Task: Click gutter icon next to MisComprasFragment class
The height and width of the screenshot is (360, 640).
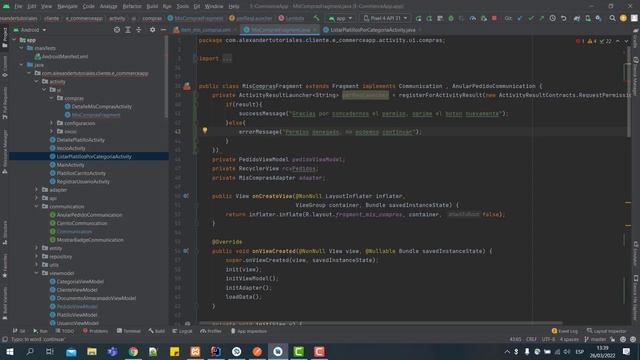Action: [x=187, y=86]
